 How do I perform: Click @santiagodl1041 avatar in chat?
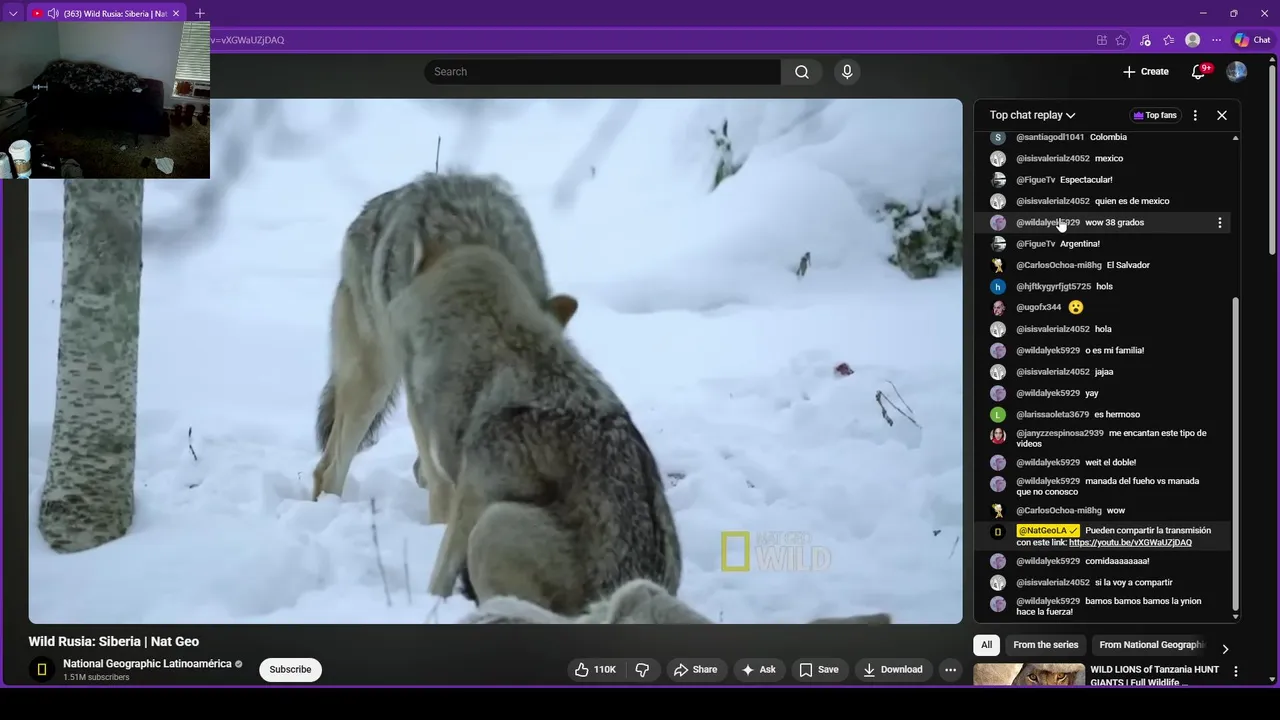(998, 137)
